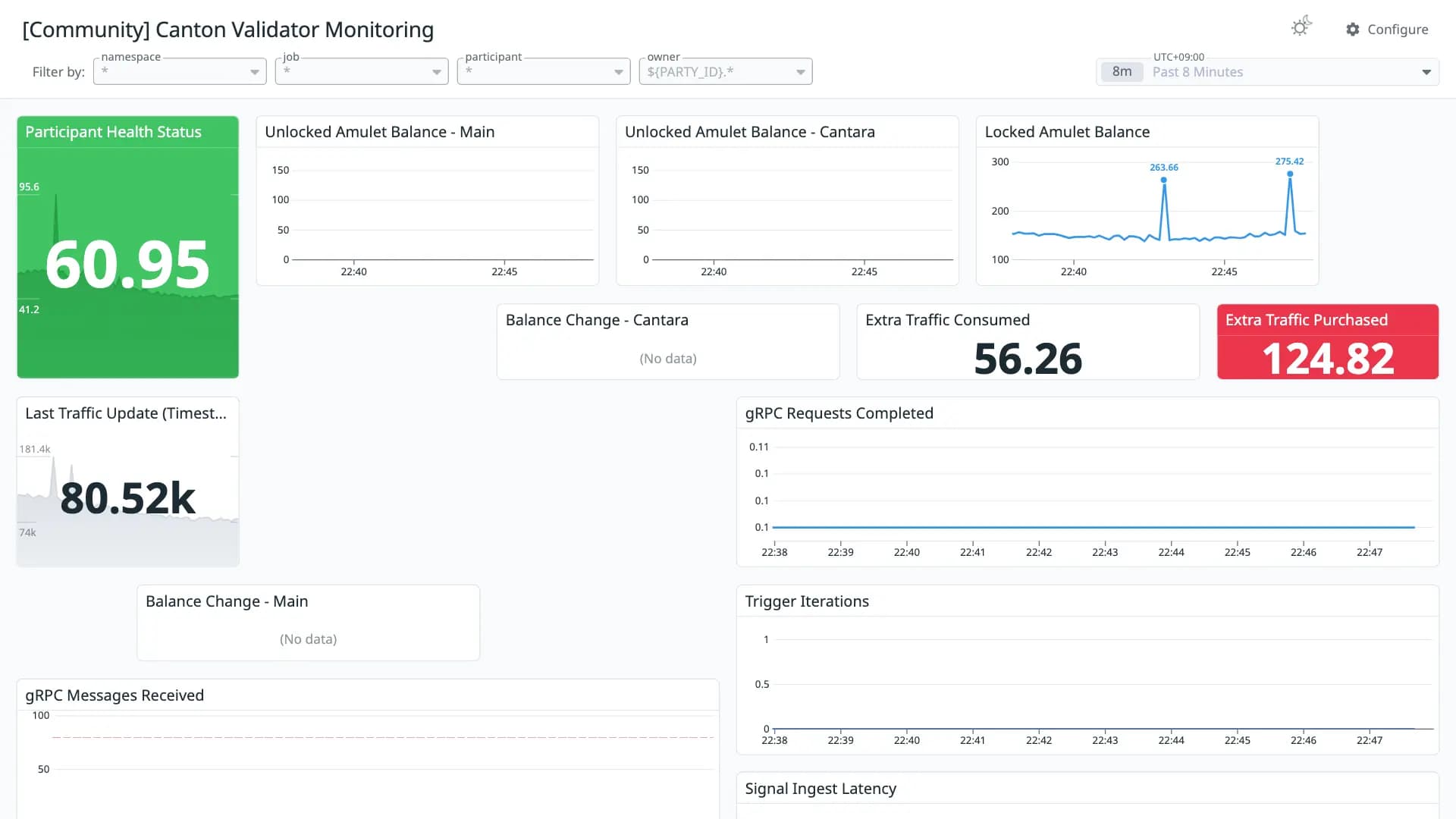Viewport: 1456px width, 819px height.
Task: Click the 60.95 health status value
Action: tap(127, 265)
